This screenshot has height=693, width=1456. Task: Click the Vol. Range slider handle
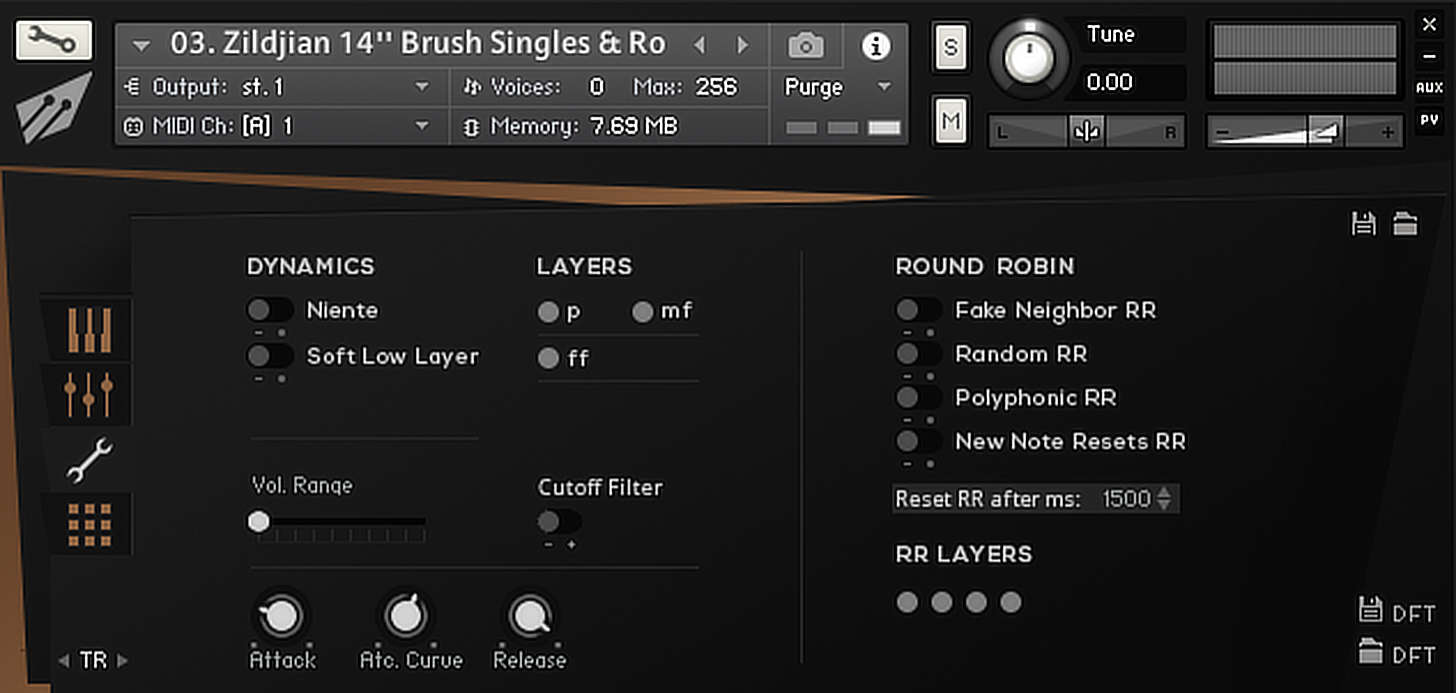tap(258, 521)
